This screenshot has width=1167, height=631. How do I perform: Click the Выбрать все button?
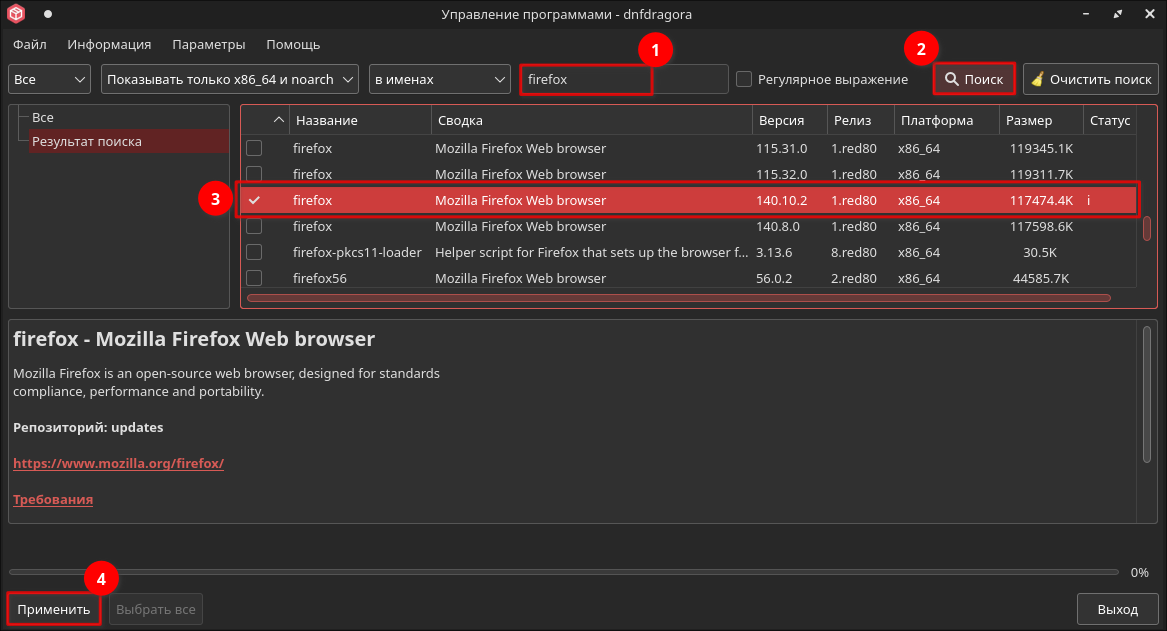(156, 609)
